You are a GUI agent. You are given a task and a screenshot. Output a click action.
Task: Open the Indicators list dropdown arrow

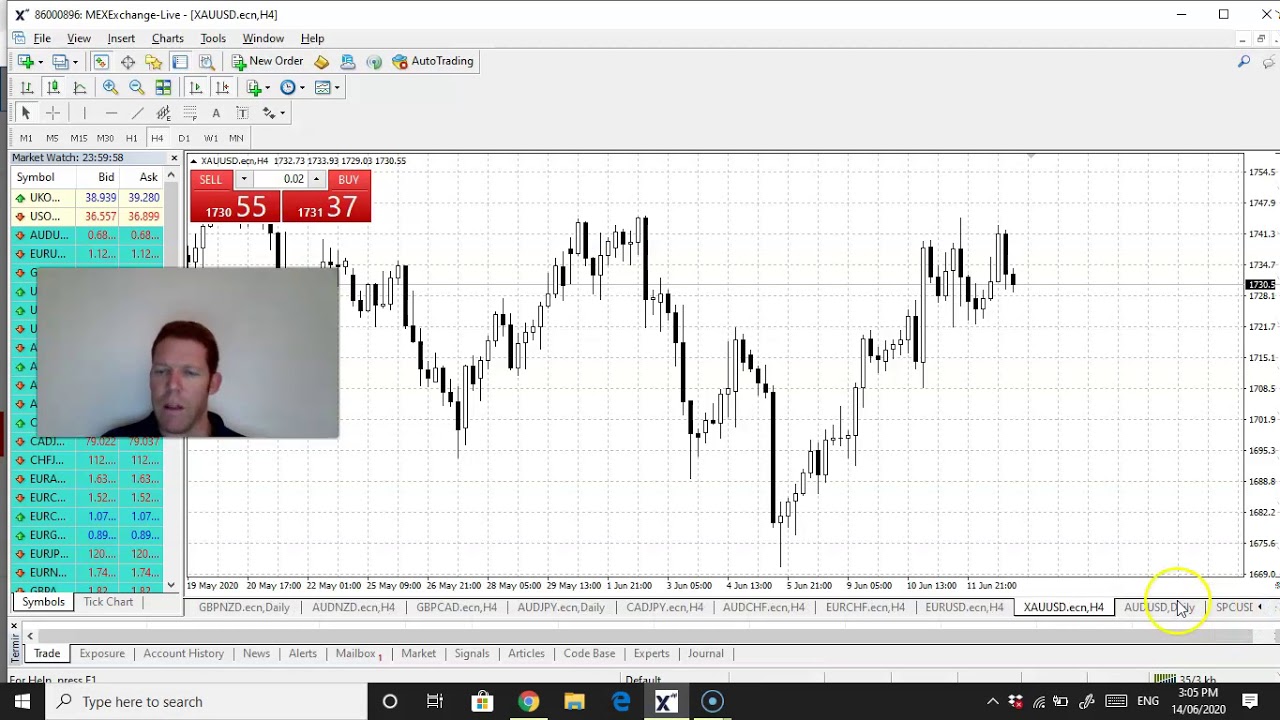(x=269, y=88)
